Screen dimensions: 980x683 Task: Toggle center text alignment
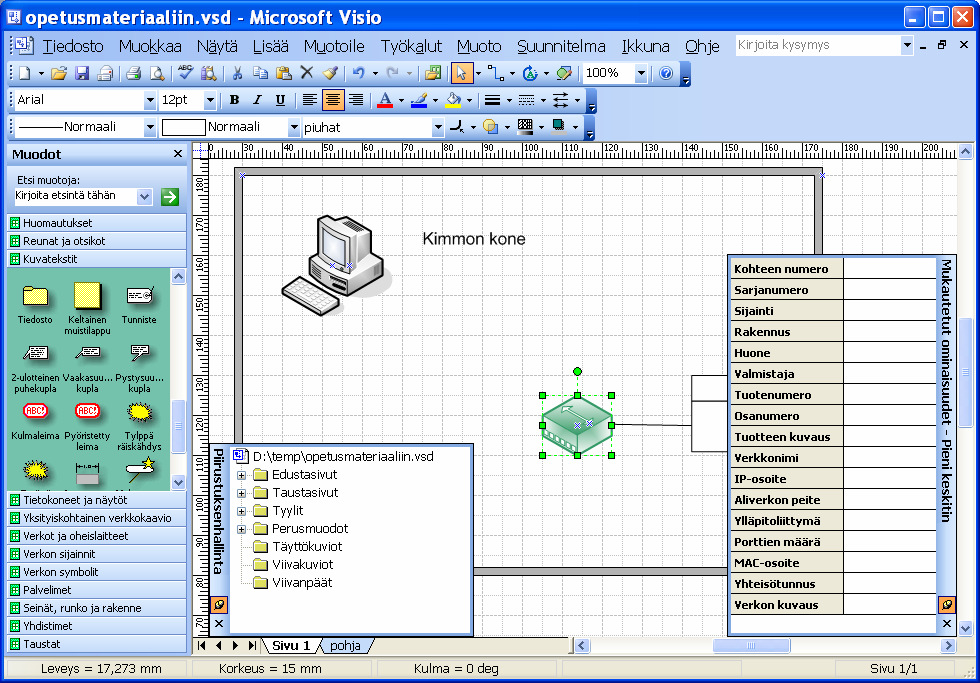pos(332,100)
